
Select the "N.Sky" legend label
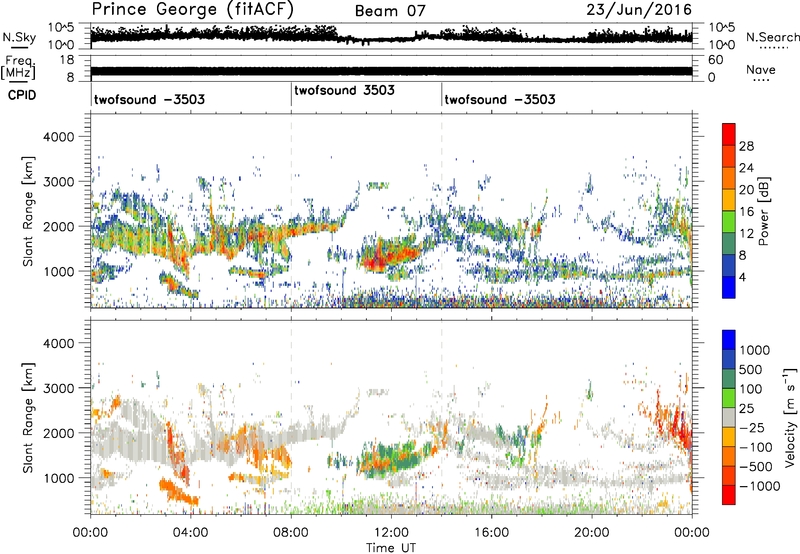click(x=19, y=37)
